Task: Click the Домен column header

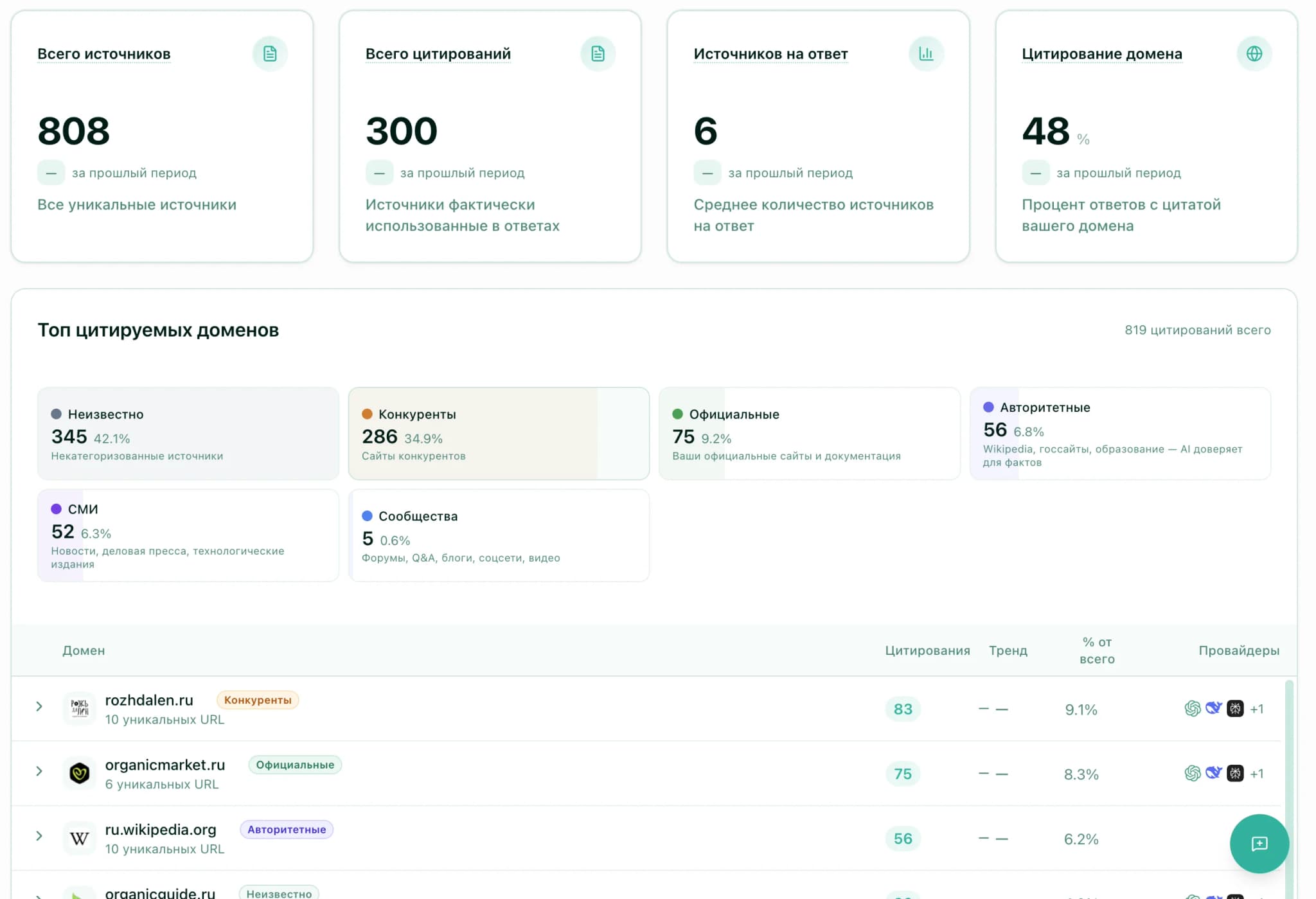Action: [x=84, y=650]
